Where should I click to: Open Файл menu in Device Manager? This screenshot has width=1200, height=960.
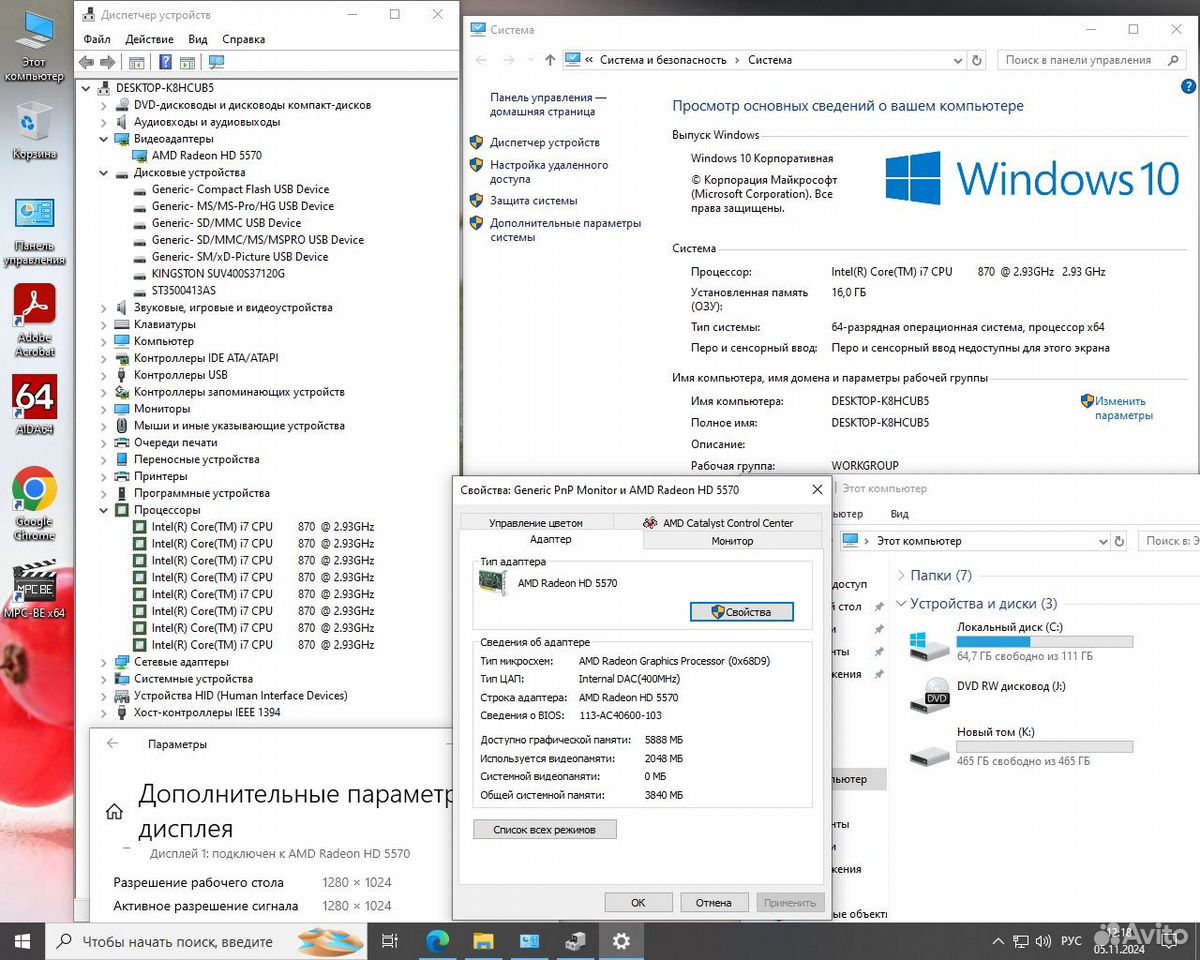click(97, 39)
